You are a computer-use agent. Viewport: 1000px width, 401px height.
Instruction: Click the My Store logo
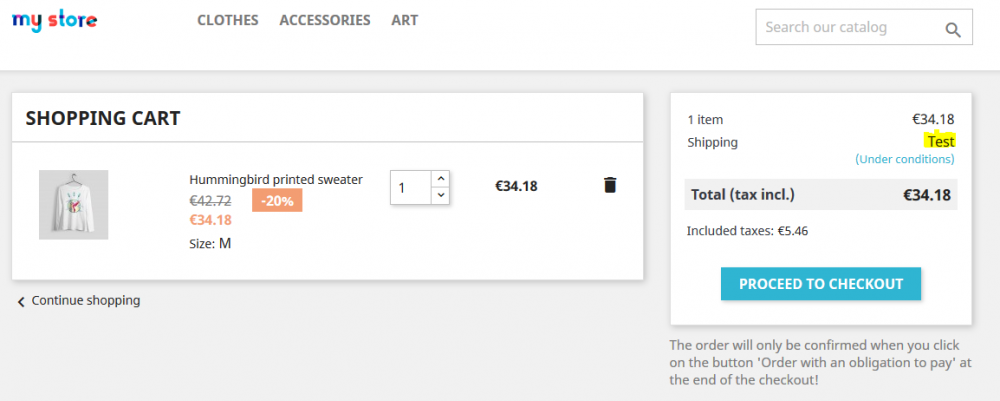point(54,21)
